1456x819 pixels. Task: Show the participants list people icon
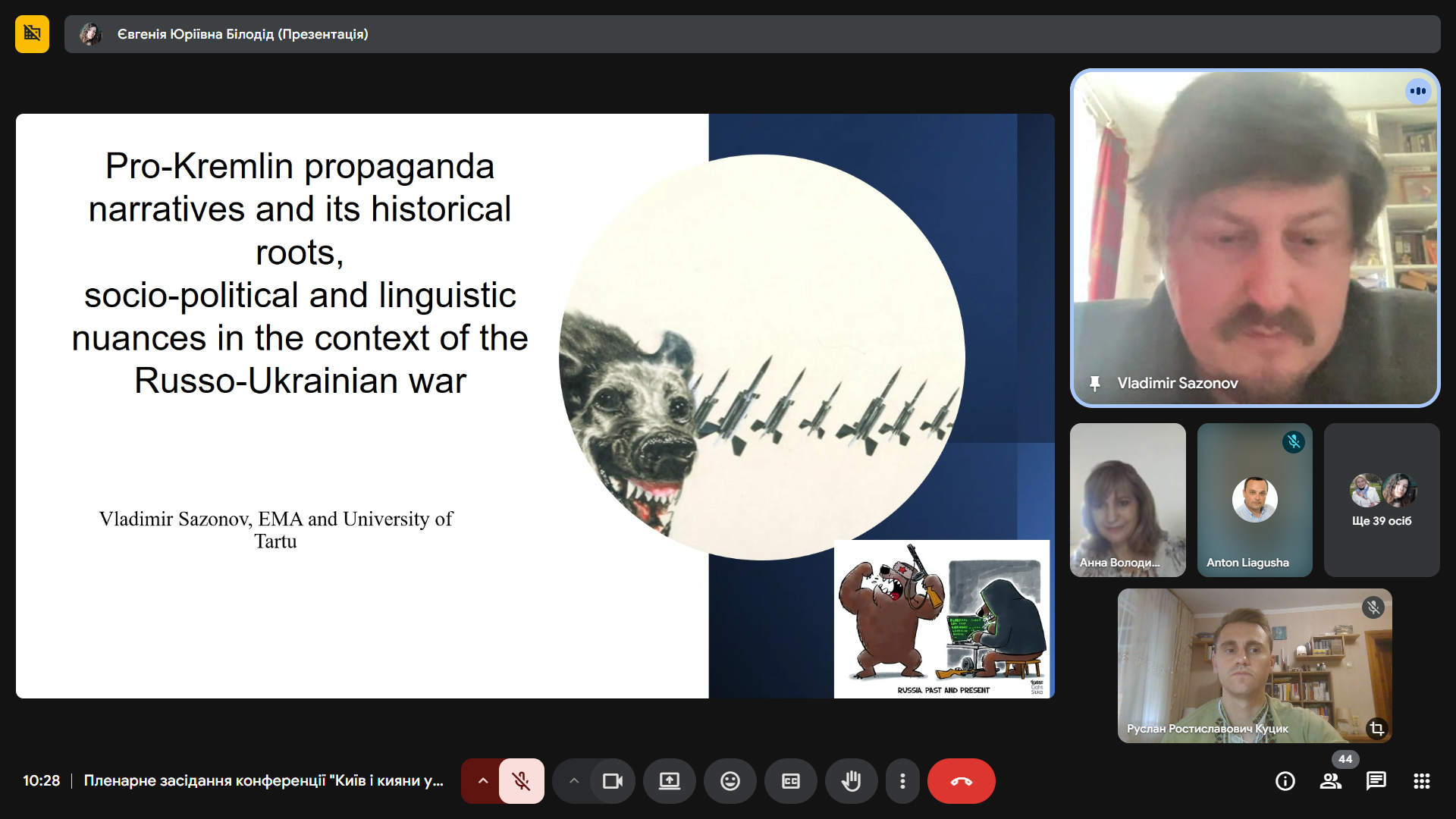[x=1330, y=781]
